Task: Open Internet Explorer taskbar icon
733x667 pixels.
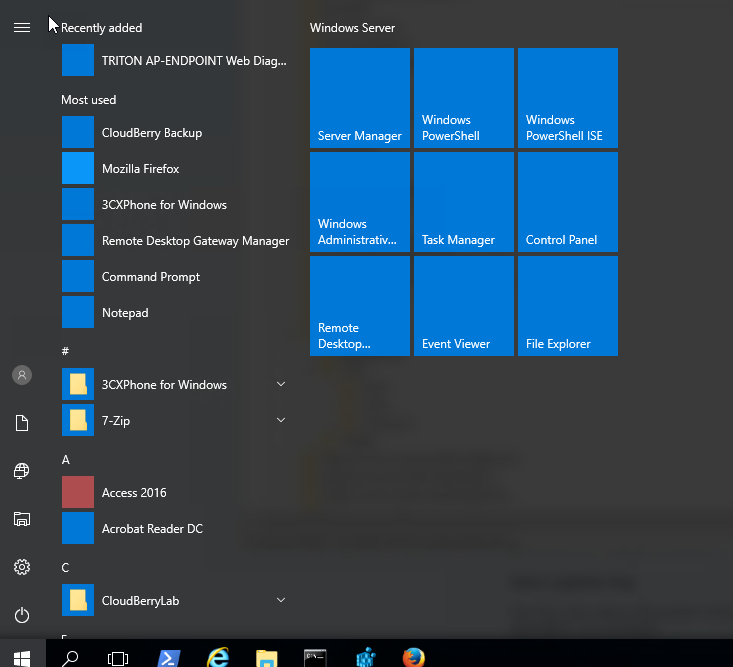Action: pyautogui.click(x=218, y=657)
